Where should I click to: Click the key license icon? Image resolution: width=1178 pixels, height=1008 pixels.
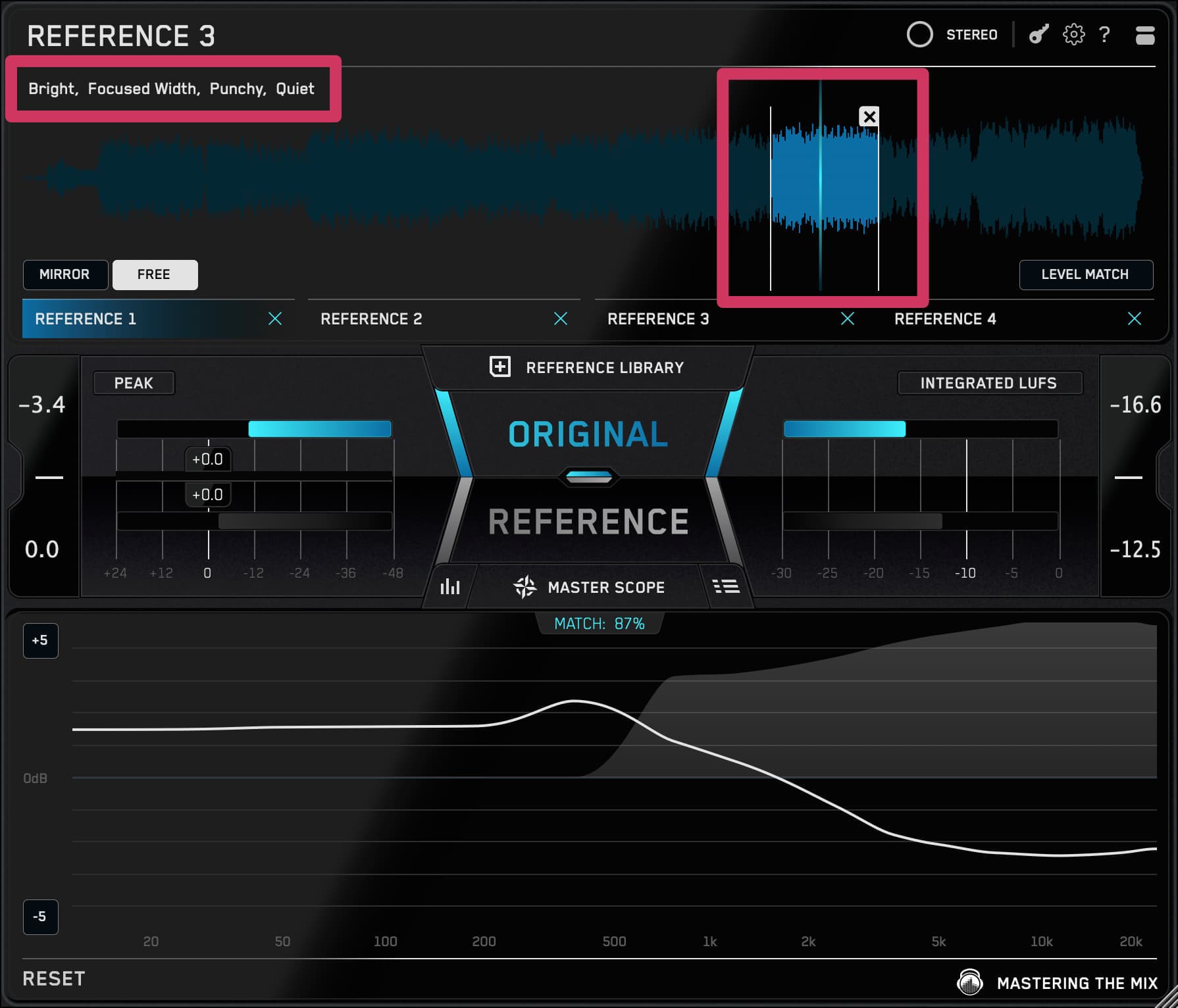[x=1038, y=34]
